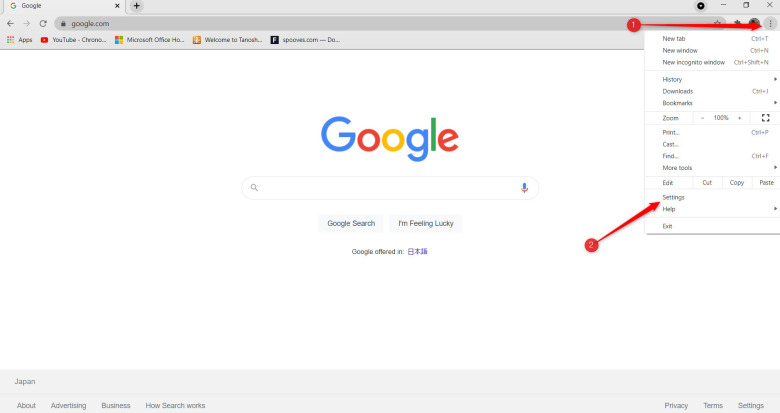
Task: Click the dark circular icon in title bar
Action: 700,6
